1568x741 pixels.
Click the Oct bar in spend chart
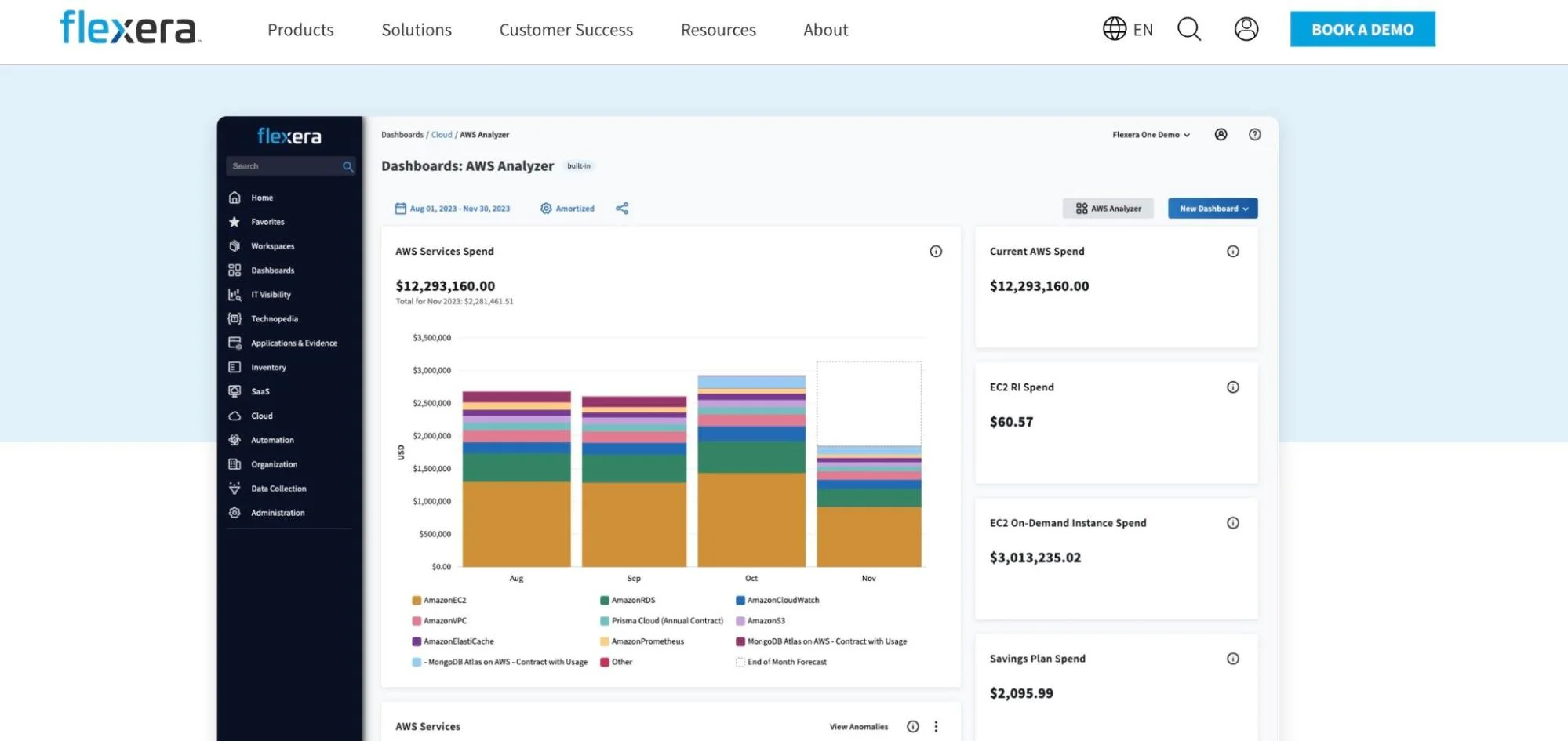coord(751,471)
